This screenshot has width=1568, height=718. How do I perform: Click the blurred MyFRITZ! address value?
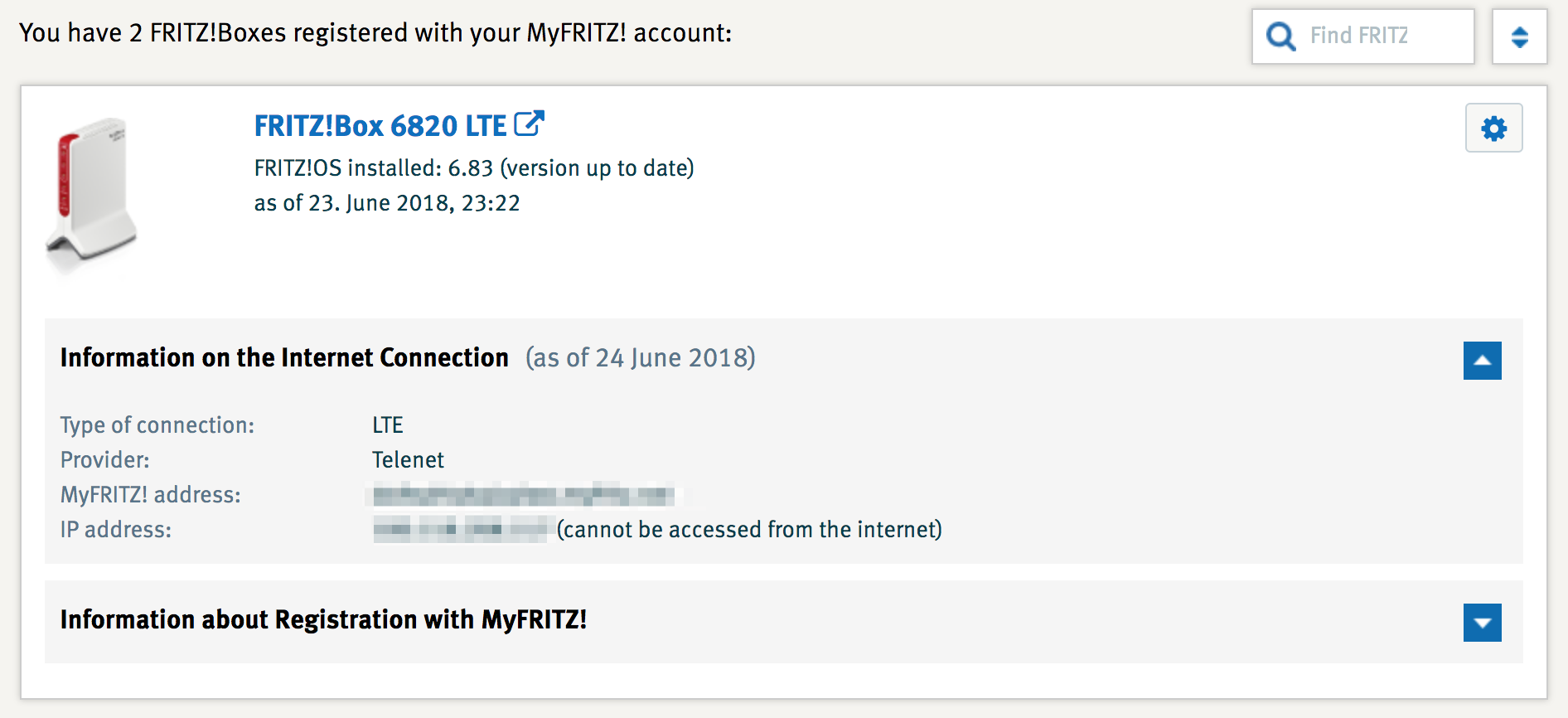coord(523,496)
